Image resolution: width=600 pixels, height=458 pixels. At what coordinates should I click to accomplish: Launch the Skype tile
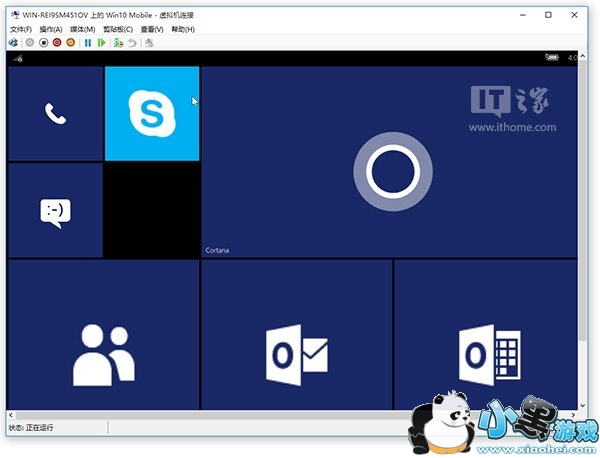click(152, 113)
